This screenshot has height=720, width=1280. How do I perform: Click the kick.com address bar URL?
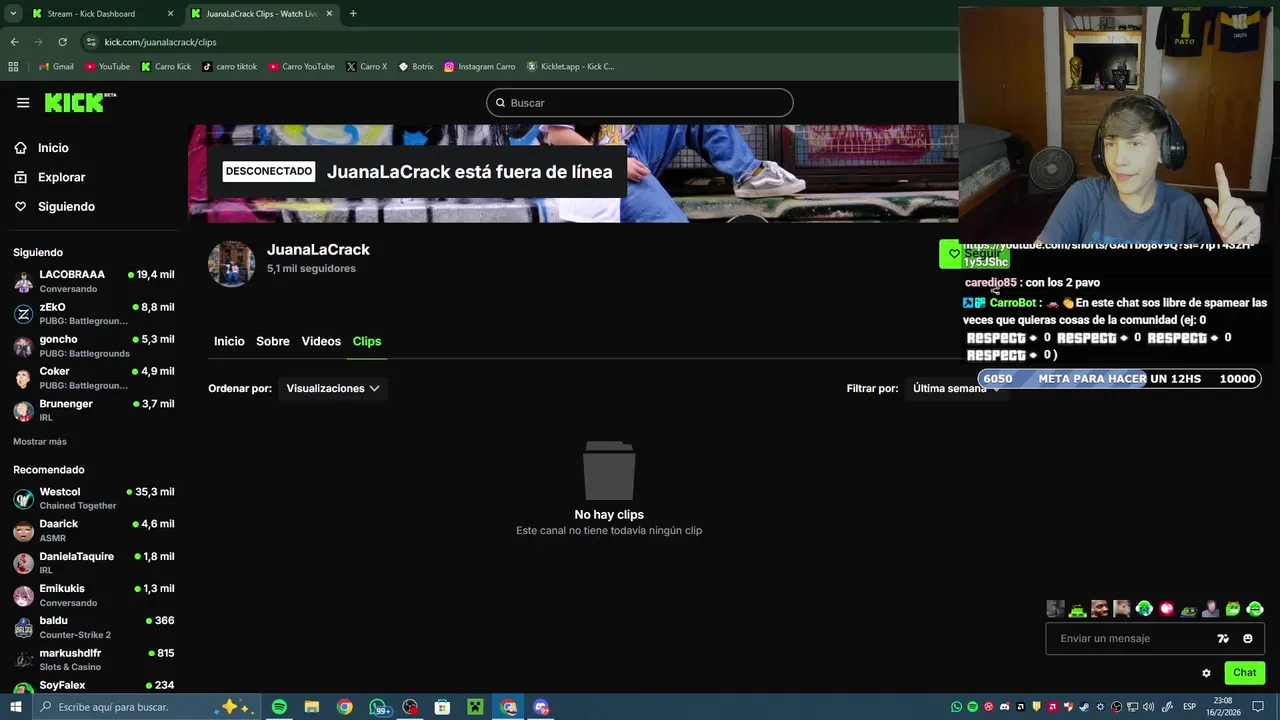[160, 42]
